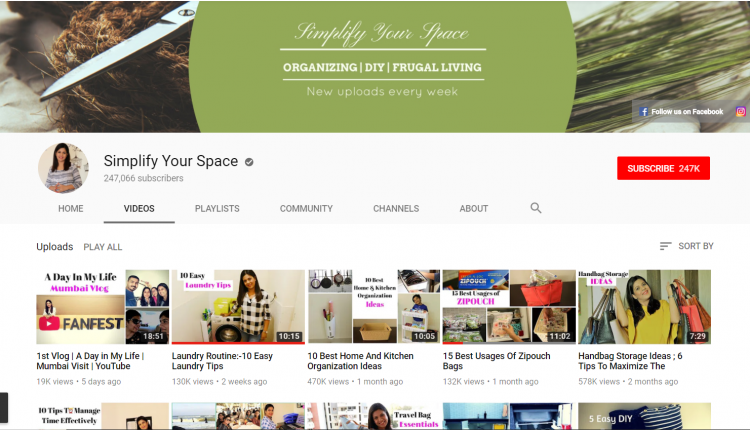Open the A Day In My Life vlog thumbnail

coord(103,307)
